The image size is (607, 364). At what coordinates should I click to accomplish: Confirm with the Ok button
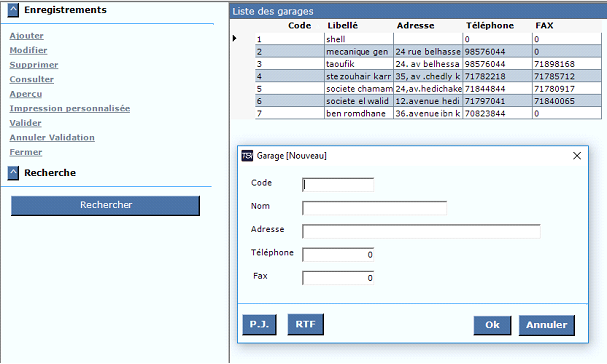[x=492, y=325]
